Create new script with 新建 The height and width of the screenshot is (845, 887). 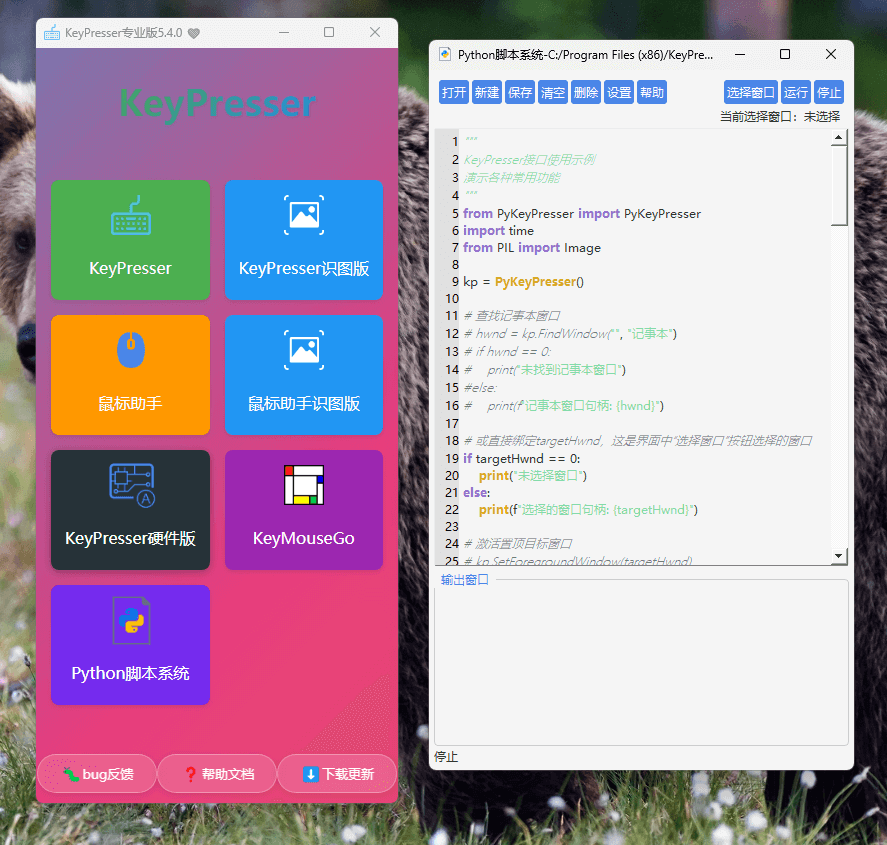(487, 93)
